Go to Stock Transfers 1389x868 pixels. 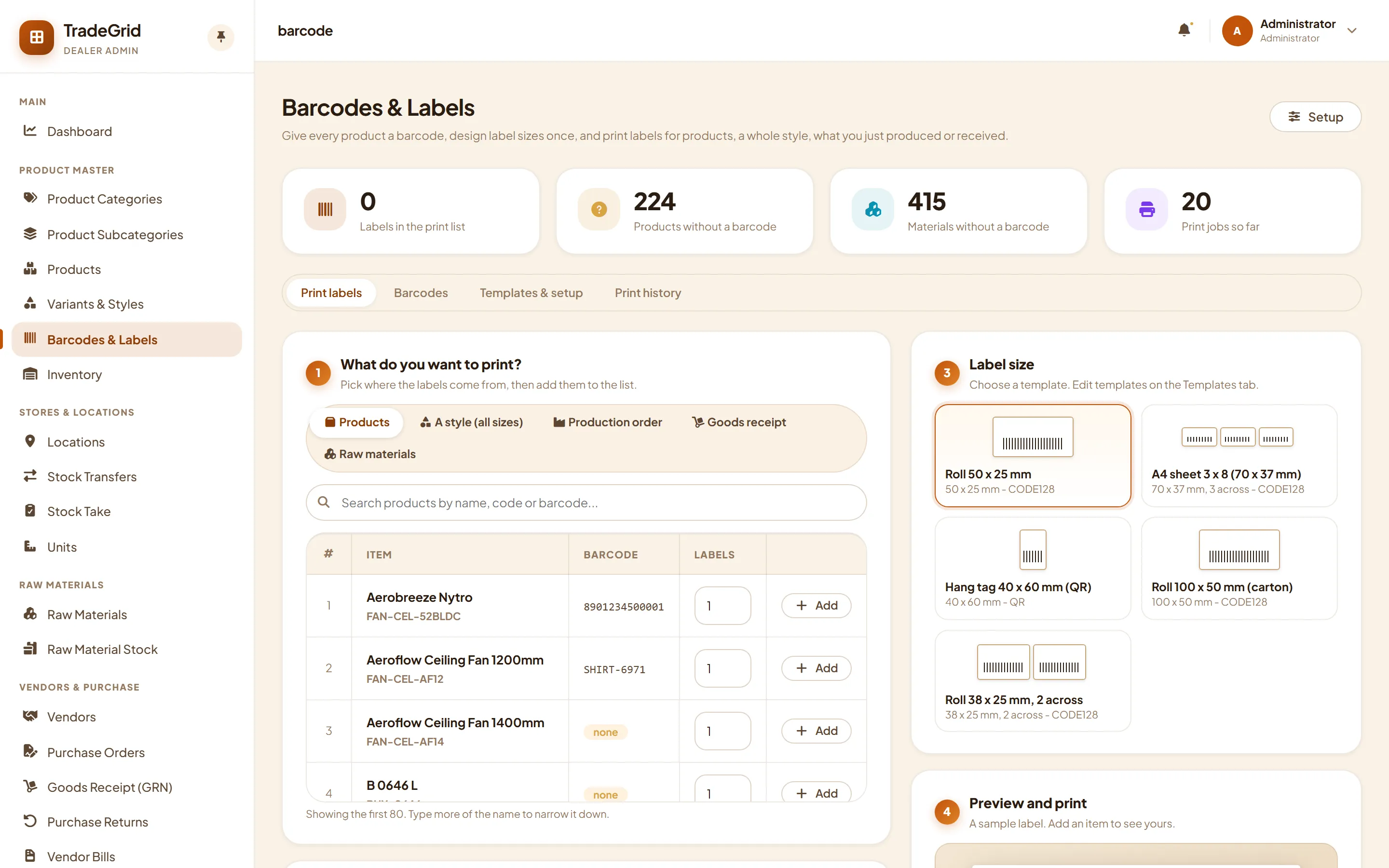126,476
